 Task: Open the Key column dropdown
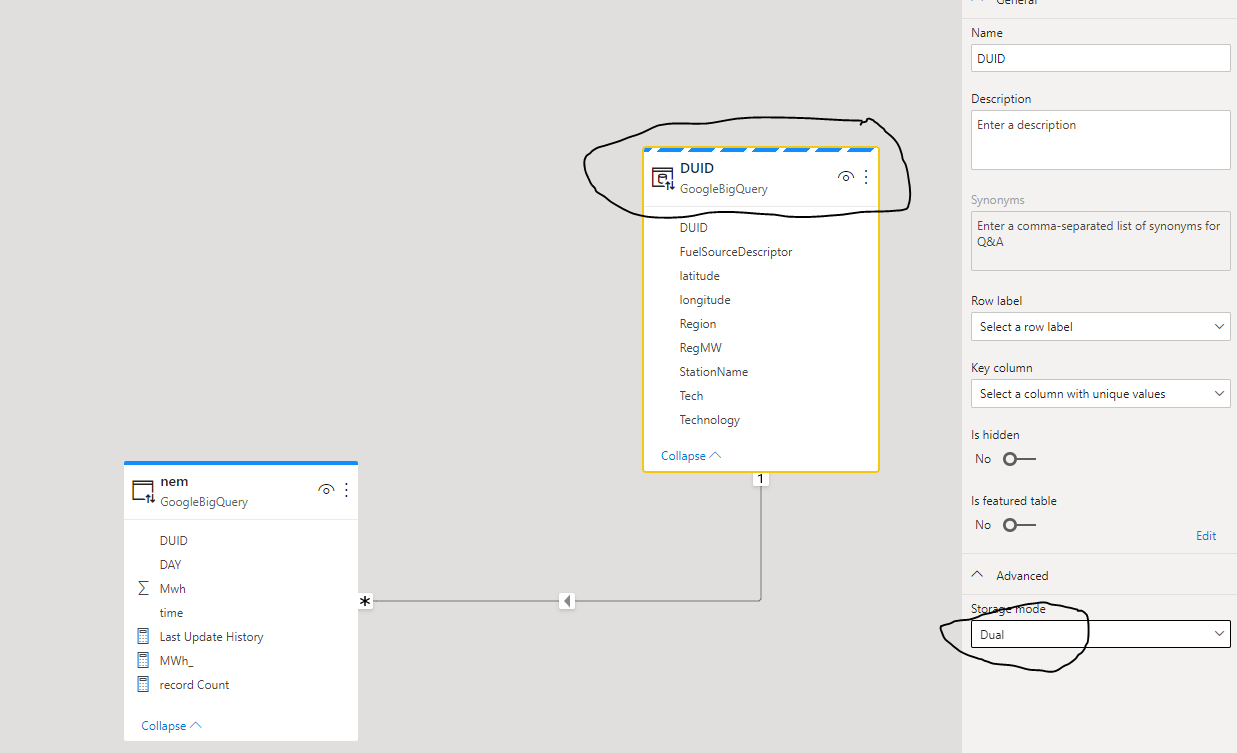(x=1100, y=394)
